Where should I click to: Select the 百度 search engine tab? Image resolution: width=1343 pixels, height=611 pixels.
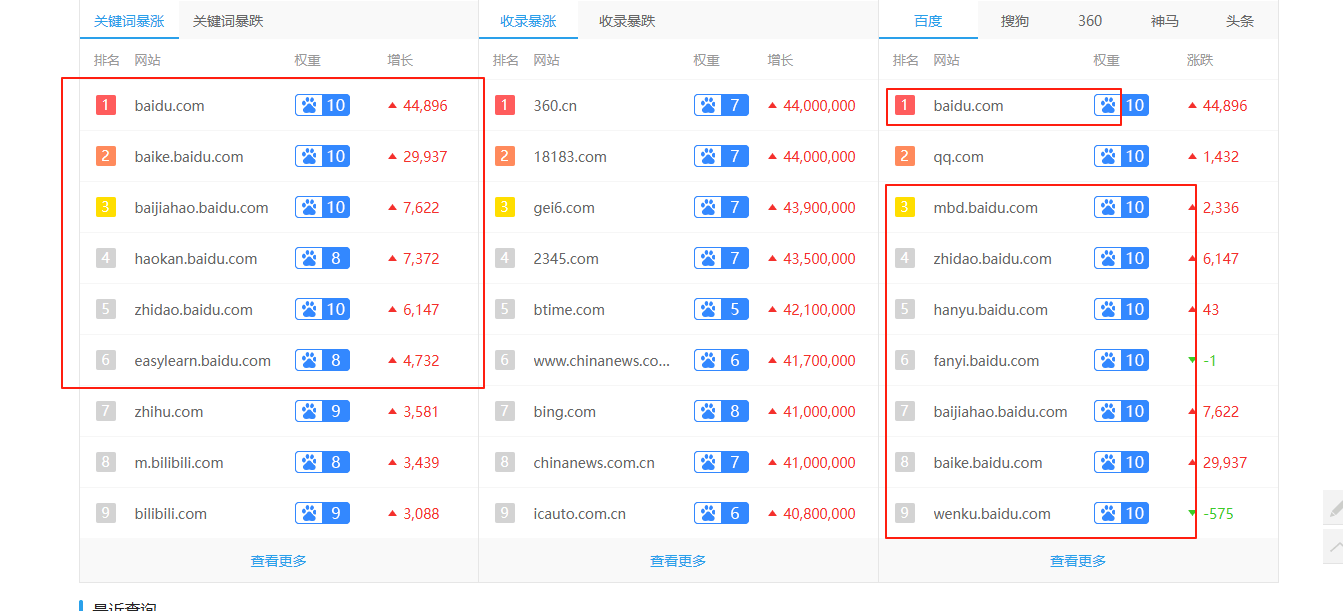coord(928,21)
